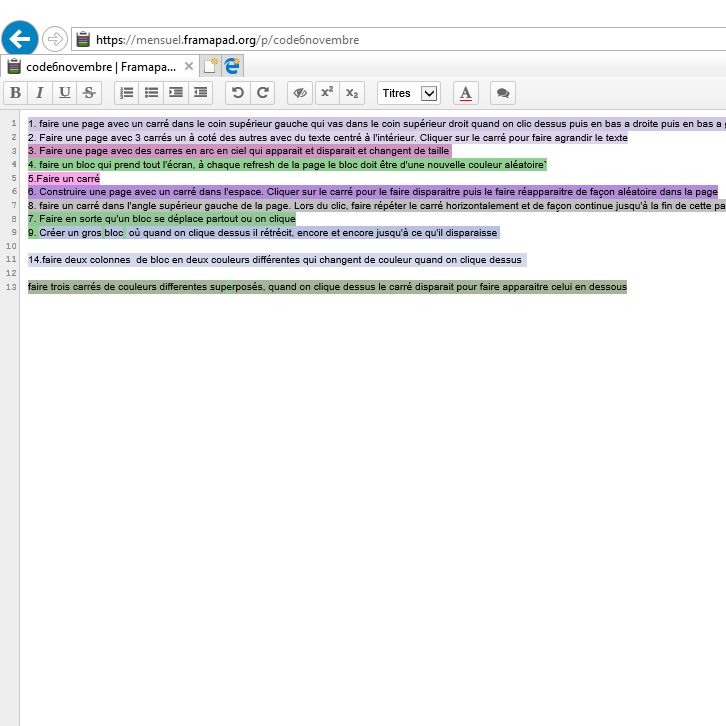
Task: Click line starting '1. faire une page avec un carré'
Action: point(377,124)
